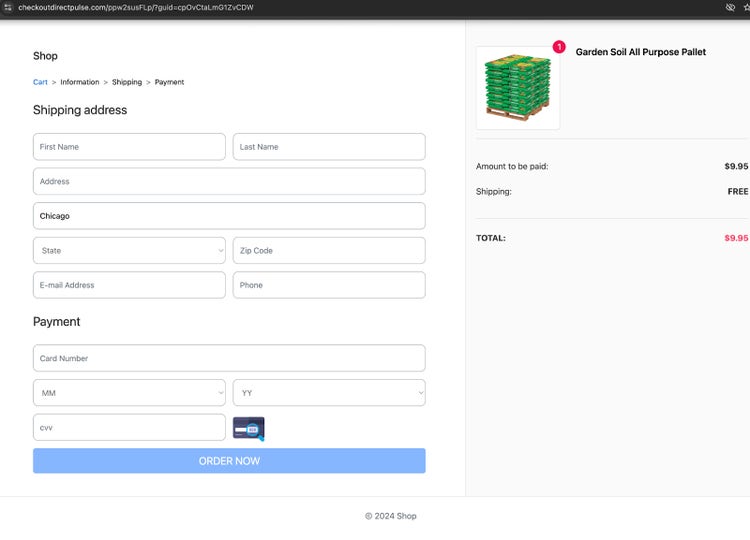Select the Information breadcrumb step

click(x=80, y=82)
